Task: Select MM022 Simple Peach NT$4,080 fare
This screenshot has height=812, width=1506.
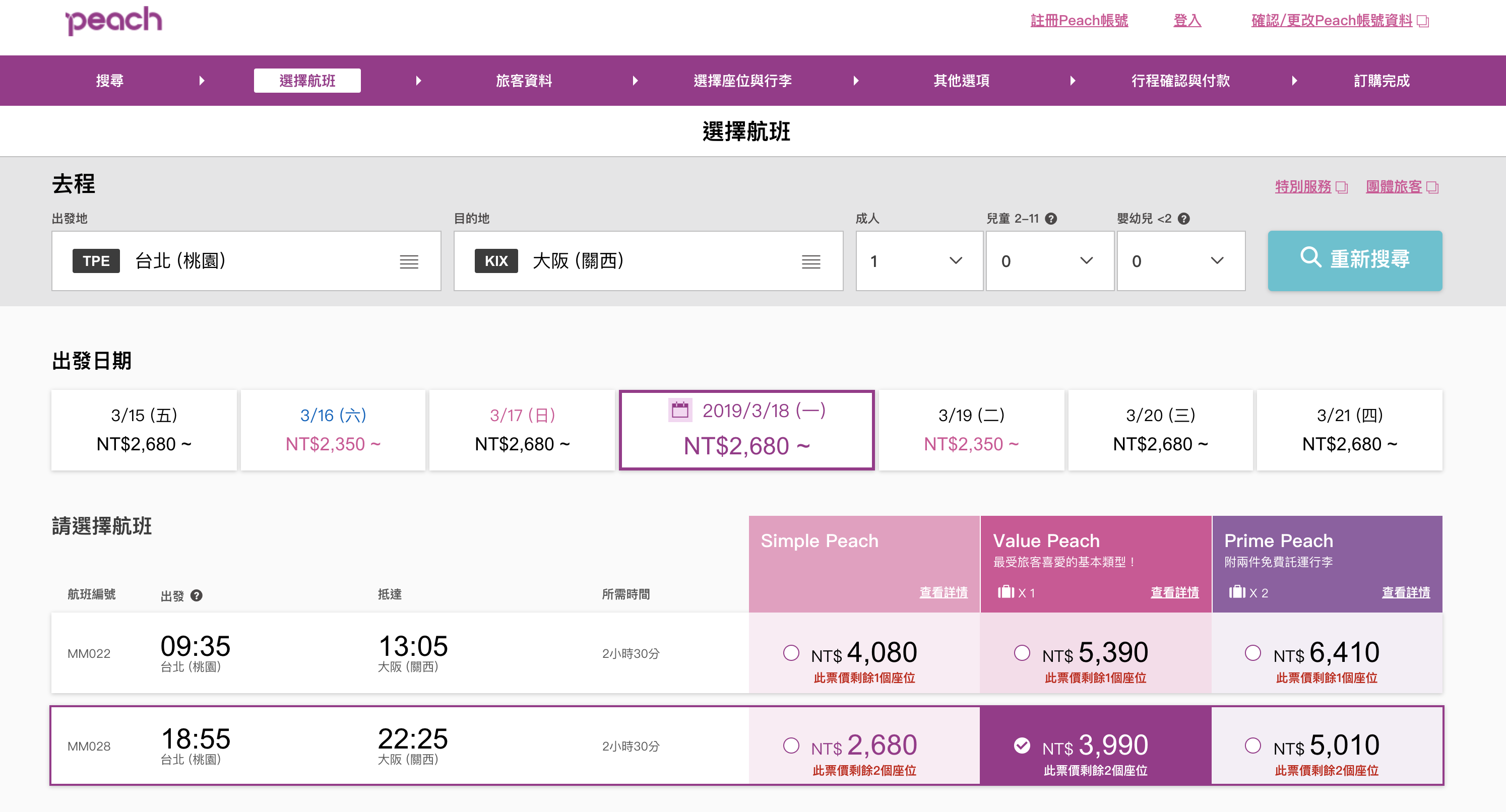Action: coord(790,653)
